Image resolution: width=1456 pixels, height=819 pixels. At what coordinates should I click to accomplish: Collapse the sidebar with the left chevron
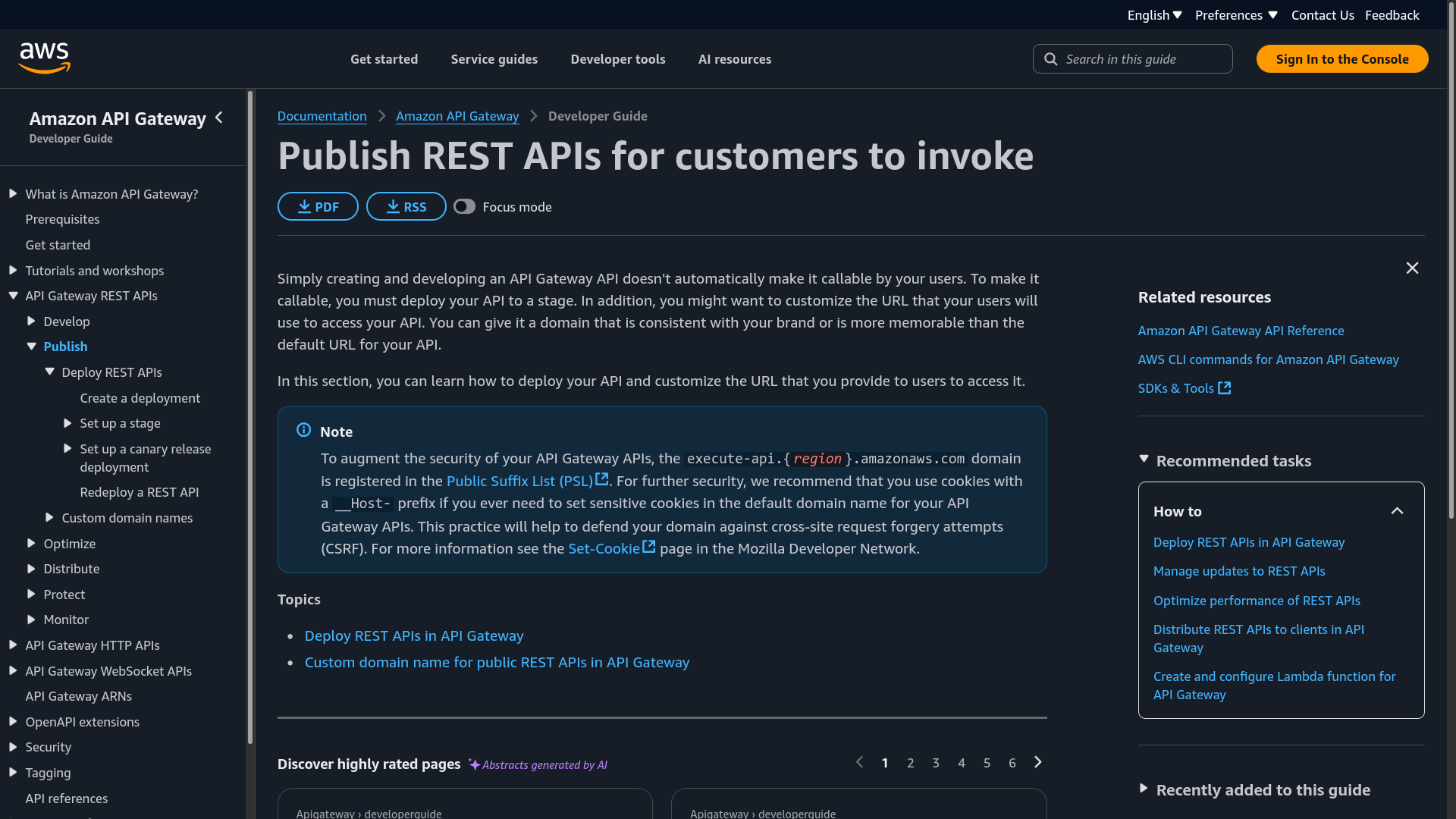click(219, 118)
